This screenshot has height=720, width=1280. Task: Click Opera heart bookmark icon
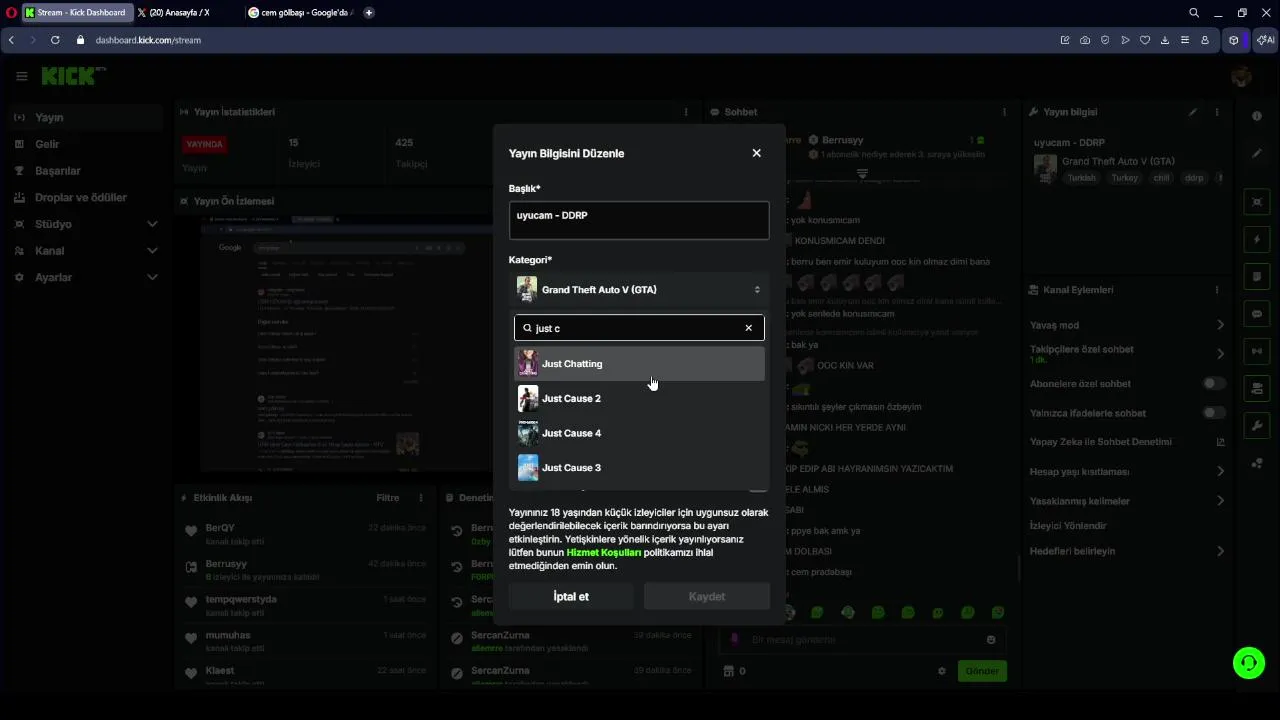[x=1145, y=40]
